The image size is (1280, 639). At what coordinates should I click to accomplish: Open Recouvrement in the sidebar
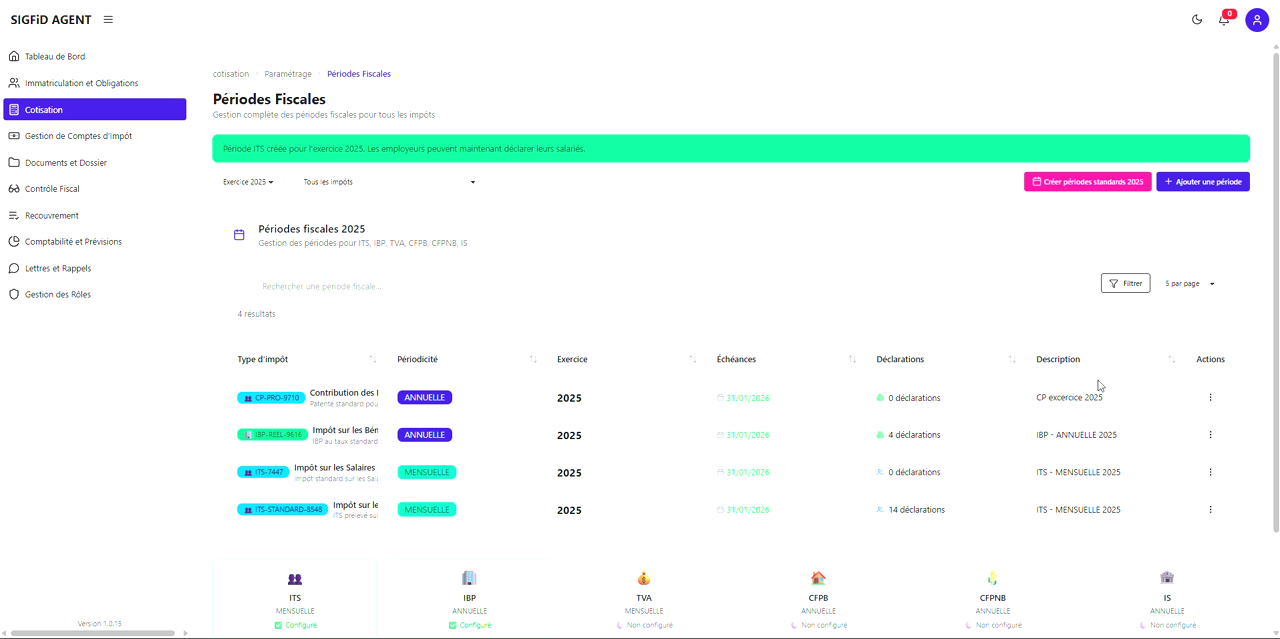point(51,216)
